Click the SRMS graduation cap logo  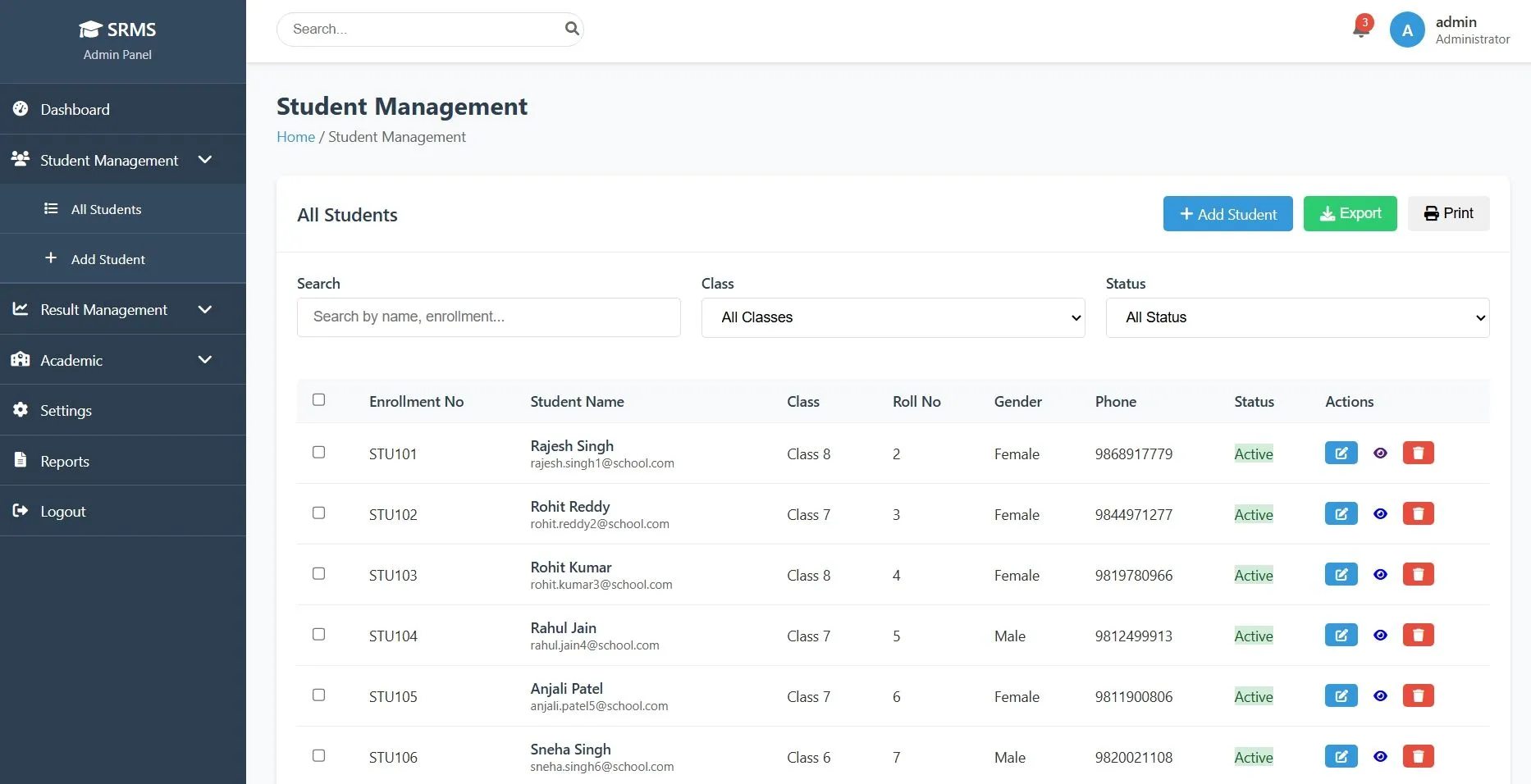point(90,29)
